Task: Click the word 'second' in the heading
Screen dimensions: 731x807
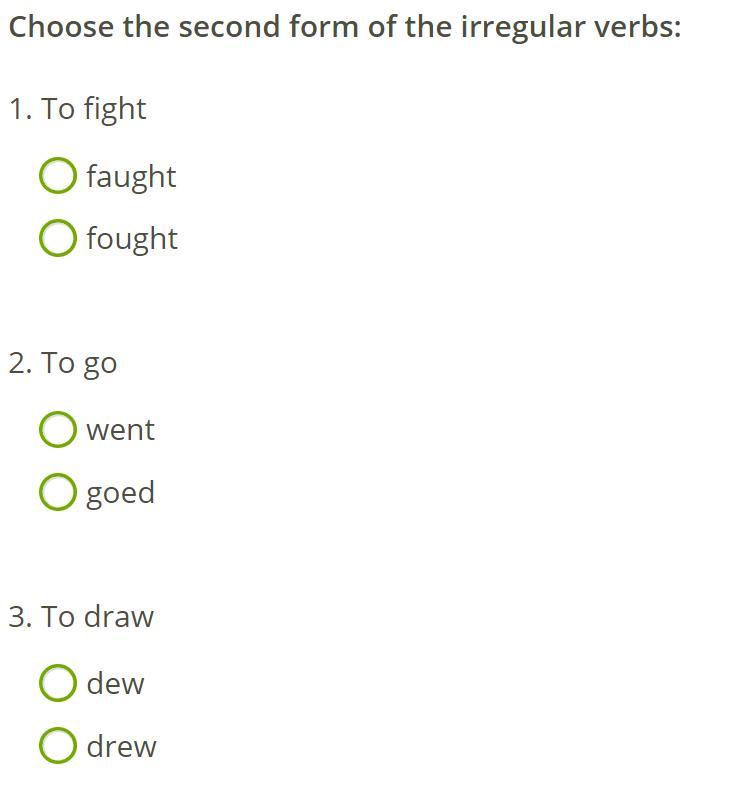Action: [229, 26]
